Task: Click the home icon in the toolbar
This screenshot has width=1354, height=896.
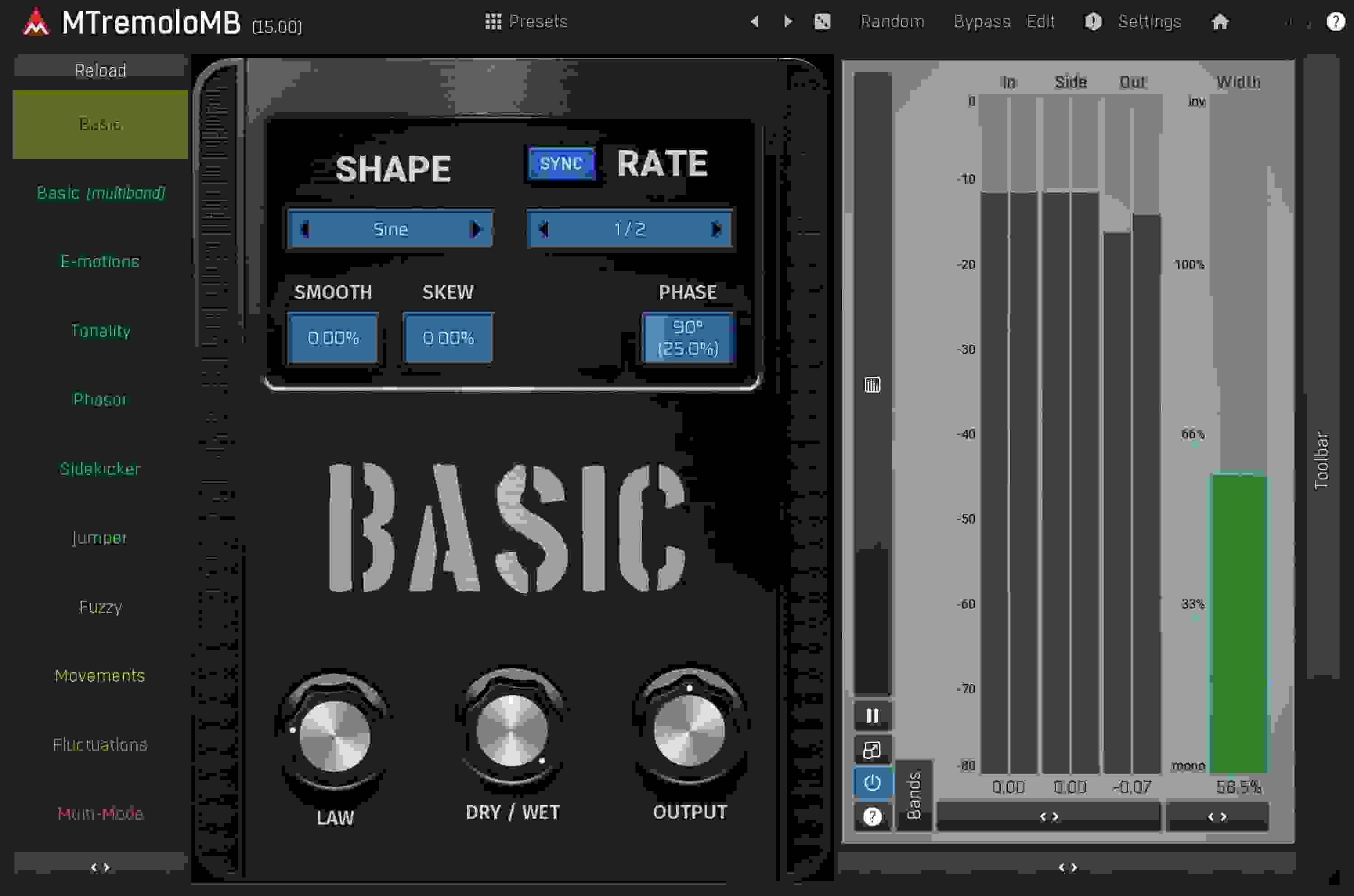Action: pos(1220,21)
